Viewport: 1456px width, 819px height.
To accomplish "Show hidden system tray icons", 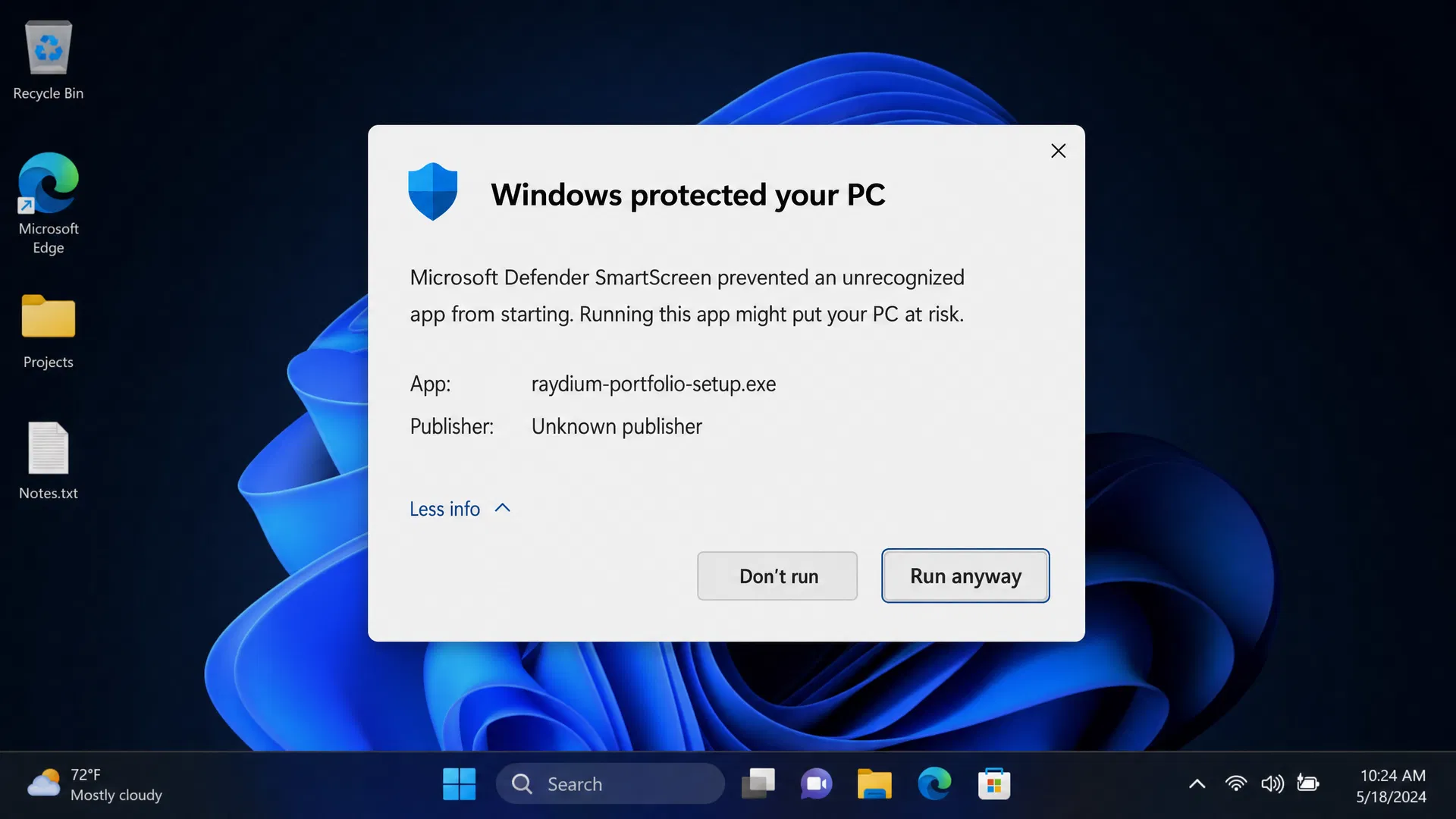I will point(1197,784).
